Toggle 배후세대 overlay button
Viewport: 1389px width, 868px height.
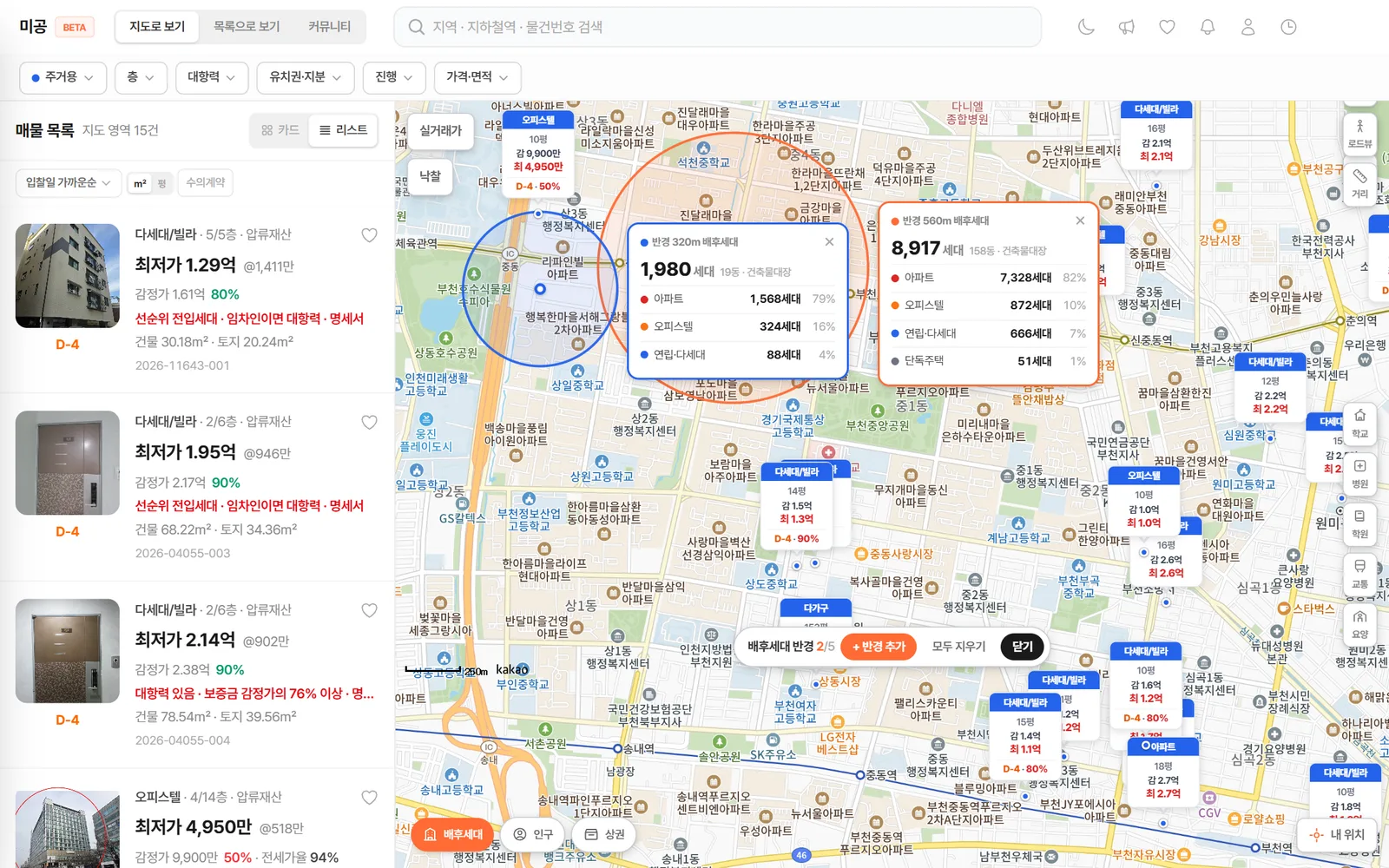pyautogui.click(x=452, y=834)
